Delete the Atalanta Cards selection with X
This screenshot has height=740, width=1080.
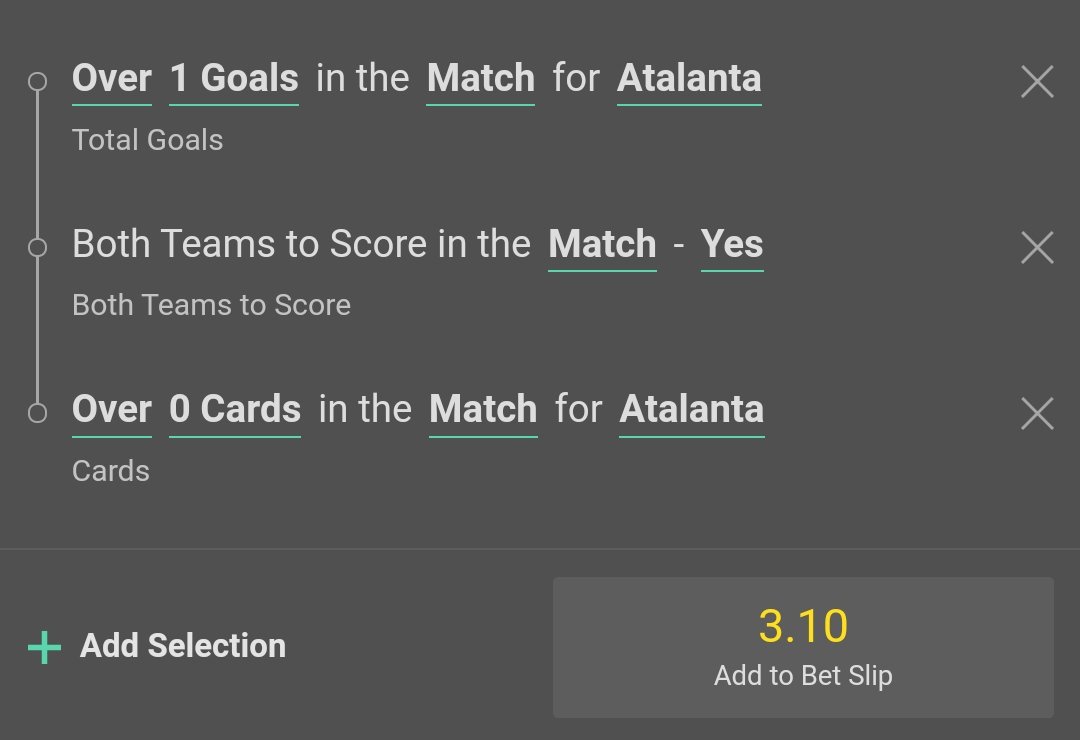[1037, 413]
